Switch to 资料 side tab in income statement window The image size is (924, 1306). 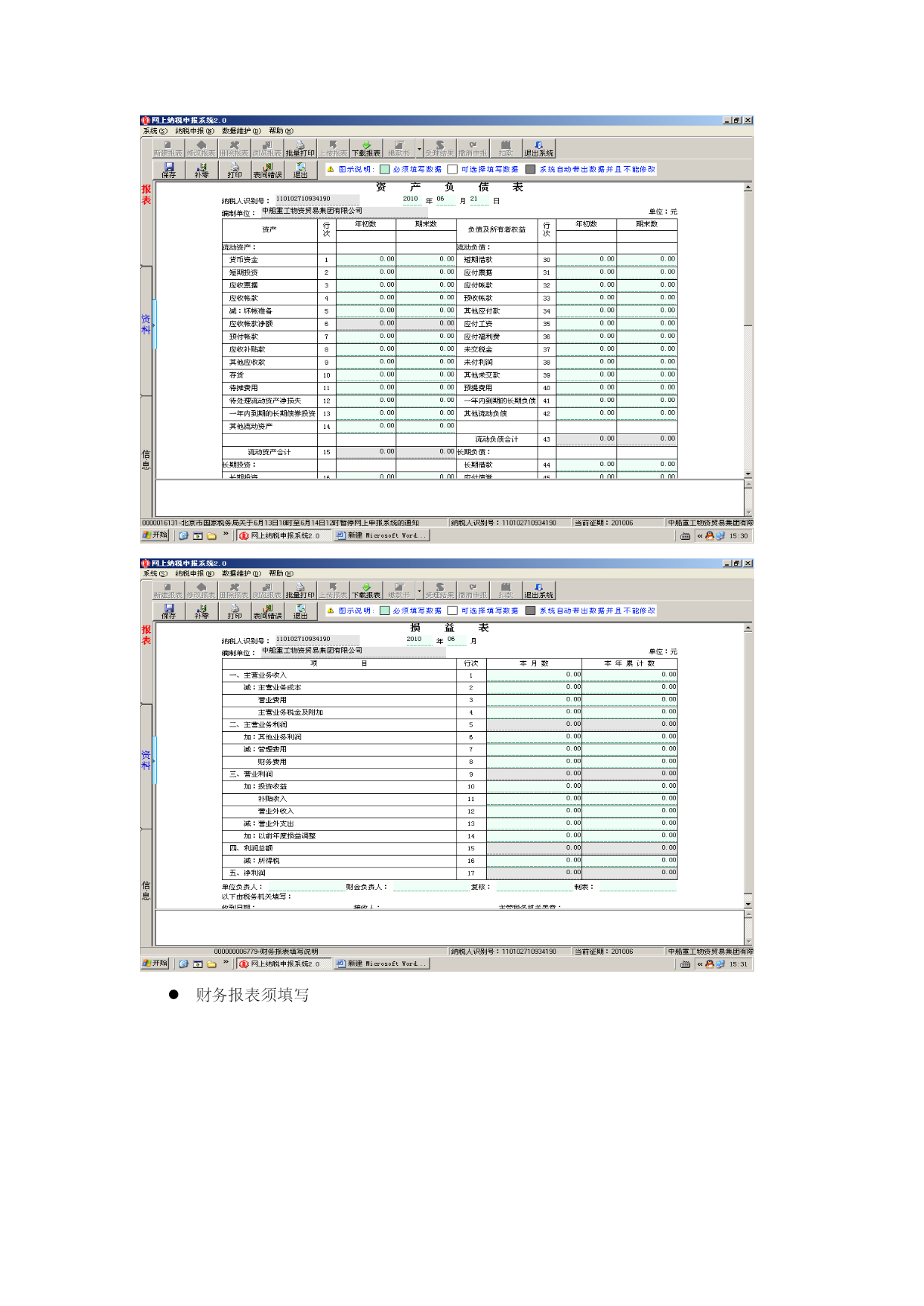(146, 760)
